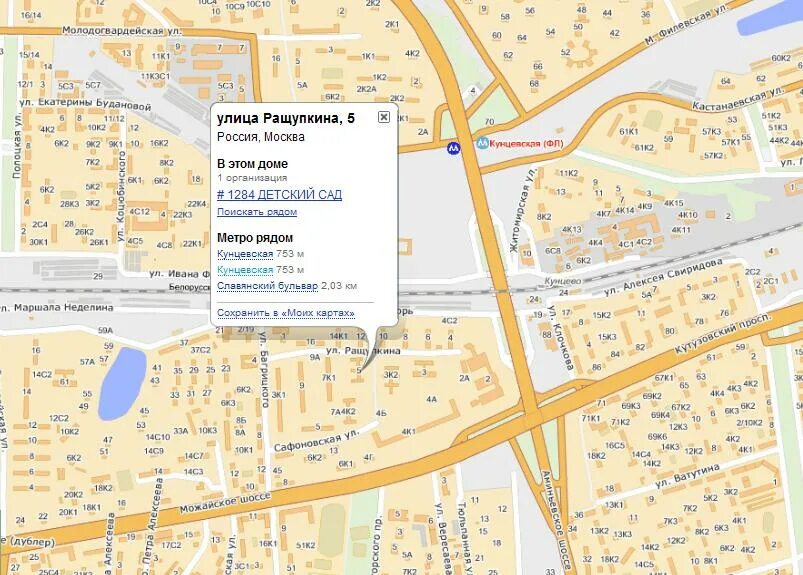Click the building numbered 22К4

196,203
